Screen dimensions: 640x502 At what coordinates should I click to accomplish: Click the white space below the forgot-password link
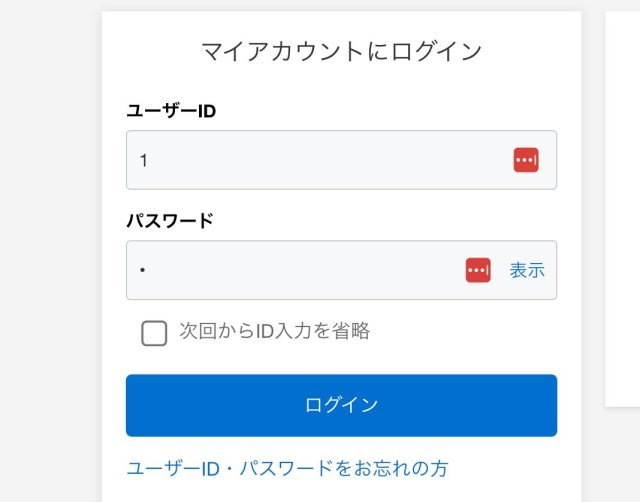[x=340, y=492]
